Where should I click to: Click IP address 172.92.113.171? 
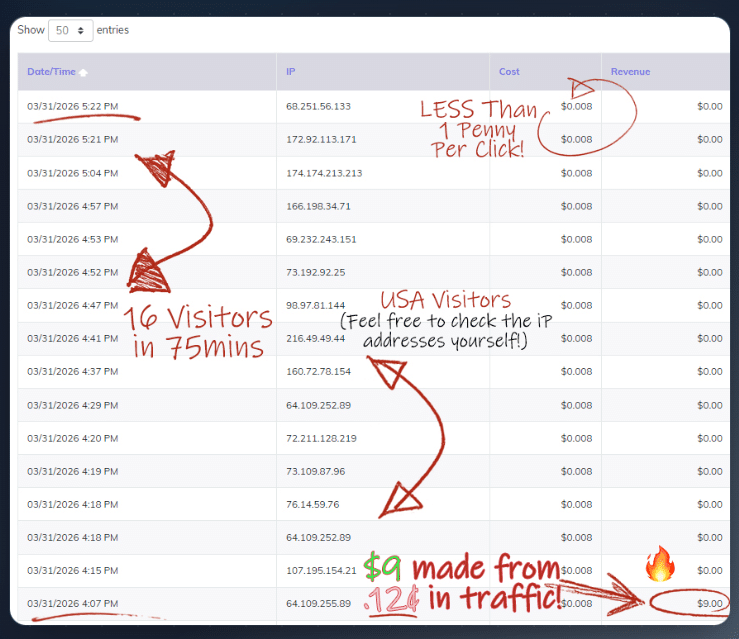pyautogui.click(x=321, y=139)
